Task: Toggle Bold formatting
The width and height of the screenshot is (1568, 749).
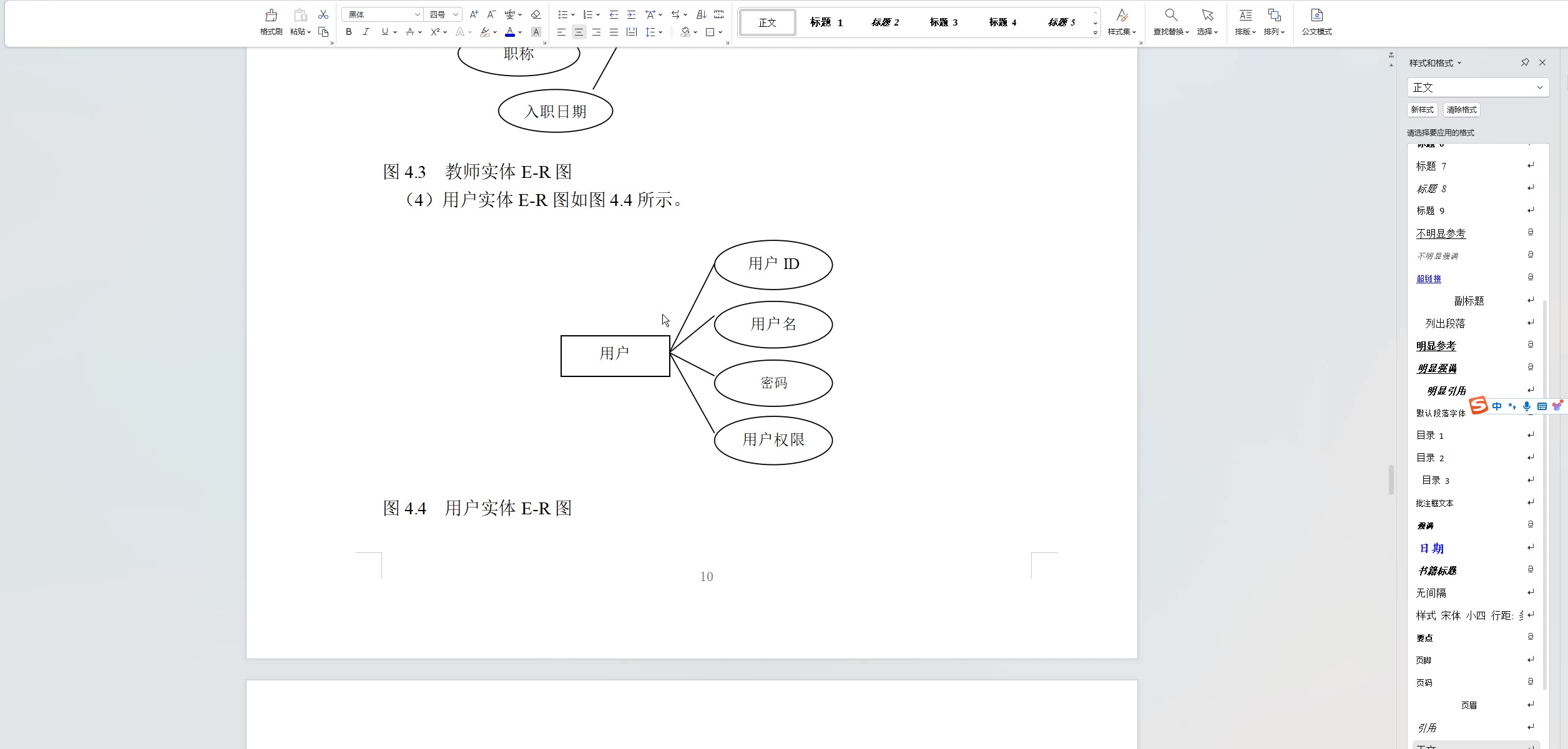Action: (349, 32)
